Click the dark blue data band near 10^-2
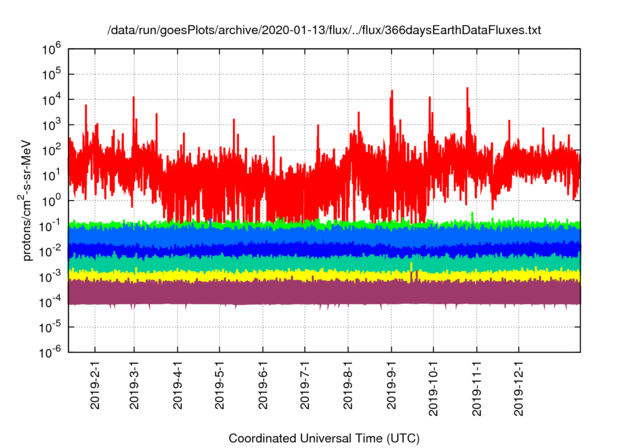 pos(324,249)
